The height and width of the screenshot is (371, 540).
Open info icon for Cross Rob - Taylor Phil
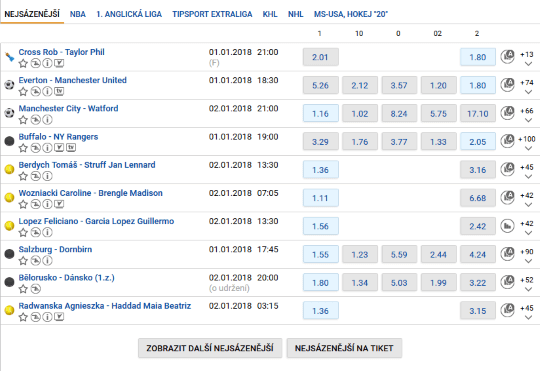[48, 63]
